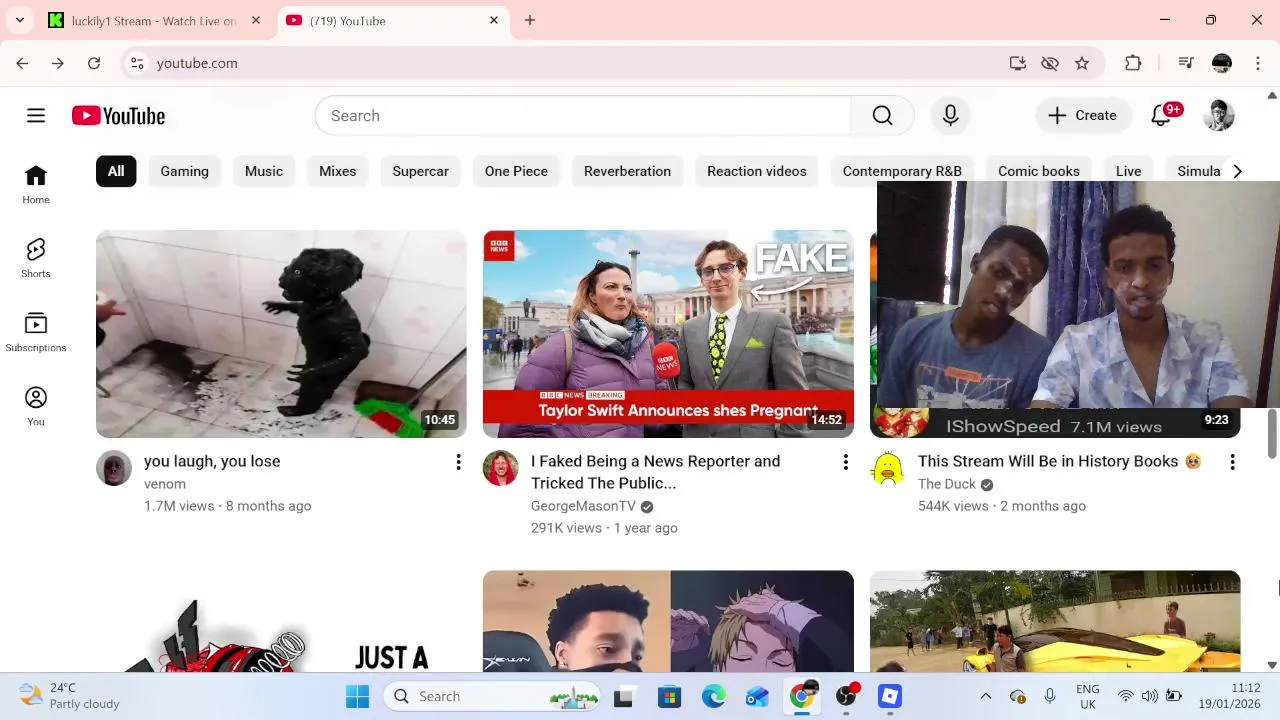Select the Live filter chip
1280x720 pixels.
click(x=1128, y=171)
